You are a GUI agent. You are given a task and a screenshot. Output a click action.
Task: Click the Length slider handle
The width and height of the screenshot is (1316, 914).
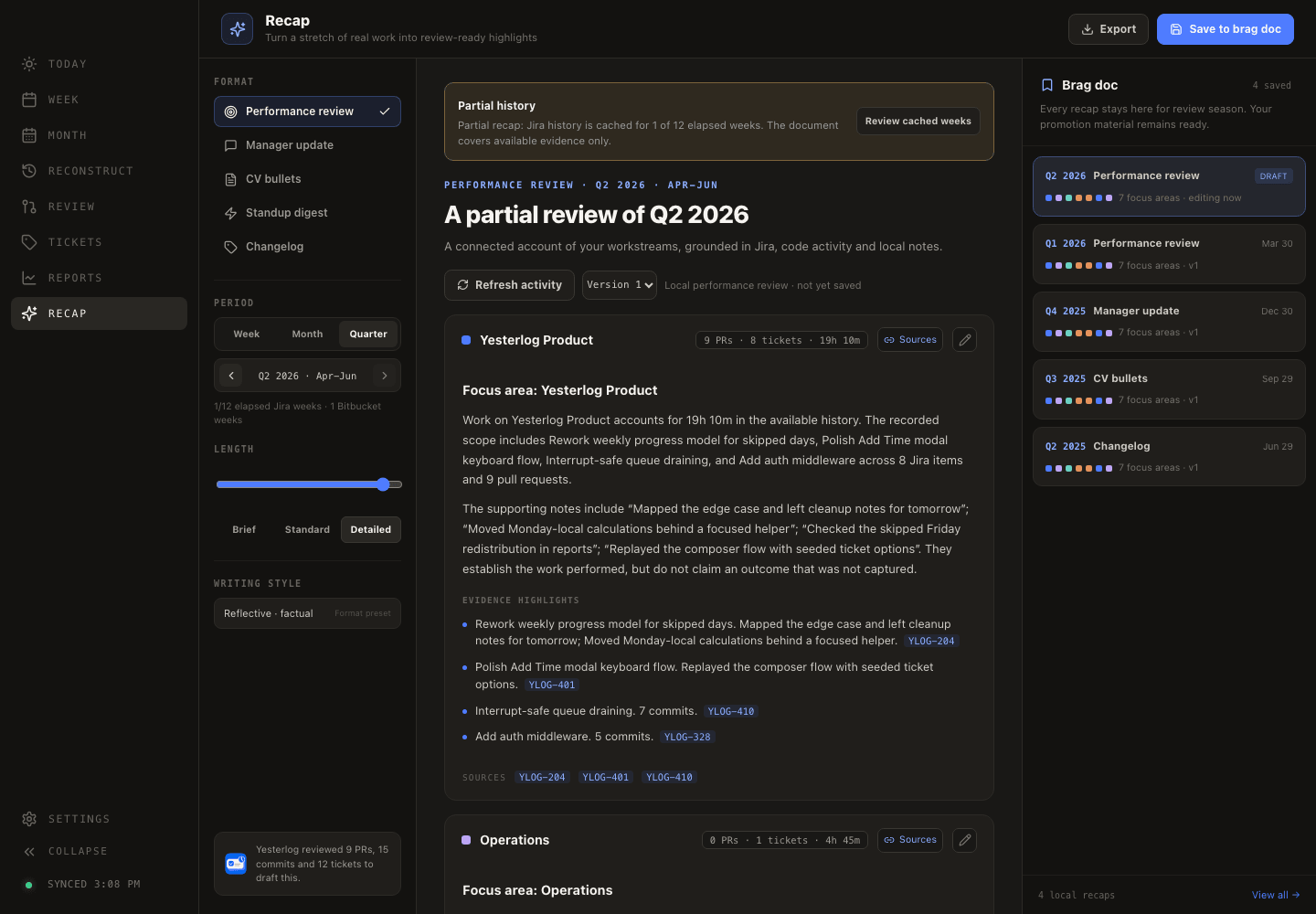pyautogui.click(x=383, y=484)
